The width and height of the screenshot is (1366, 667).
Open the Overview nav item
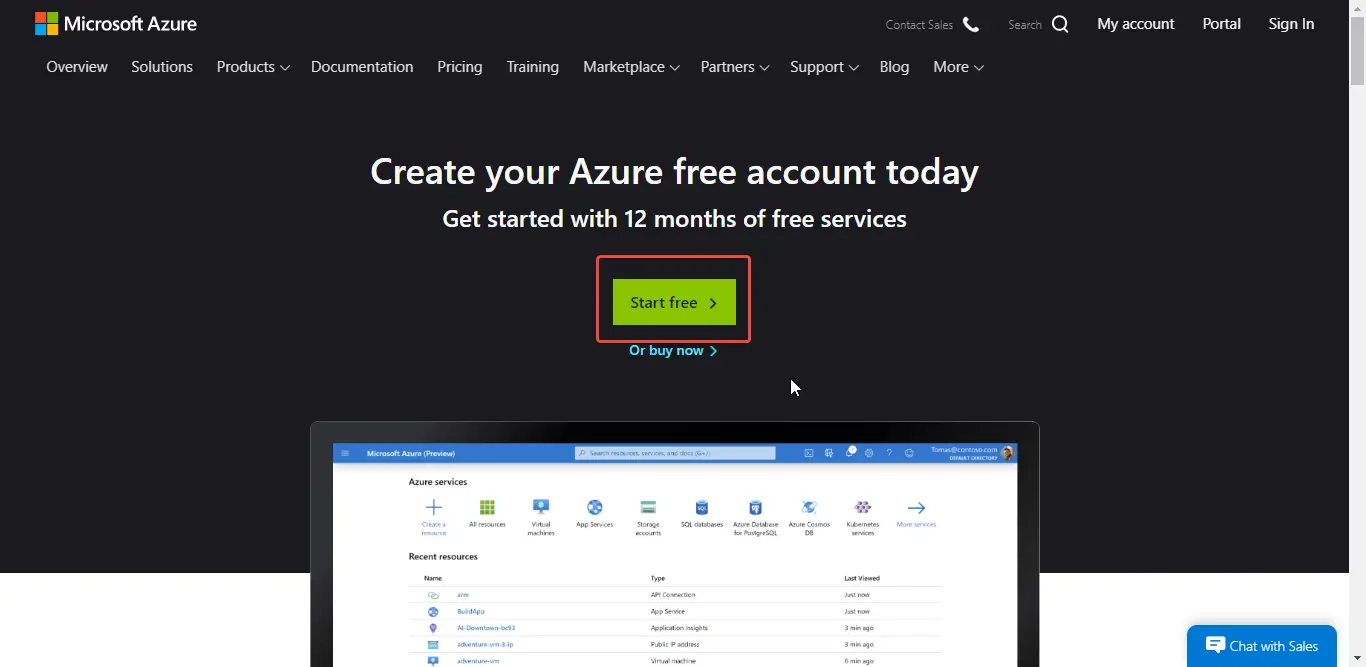coord(77,67)
